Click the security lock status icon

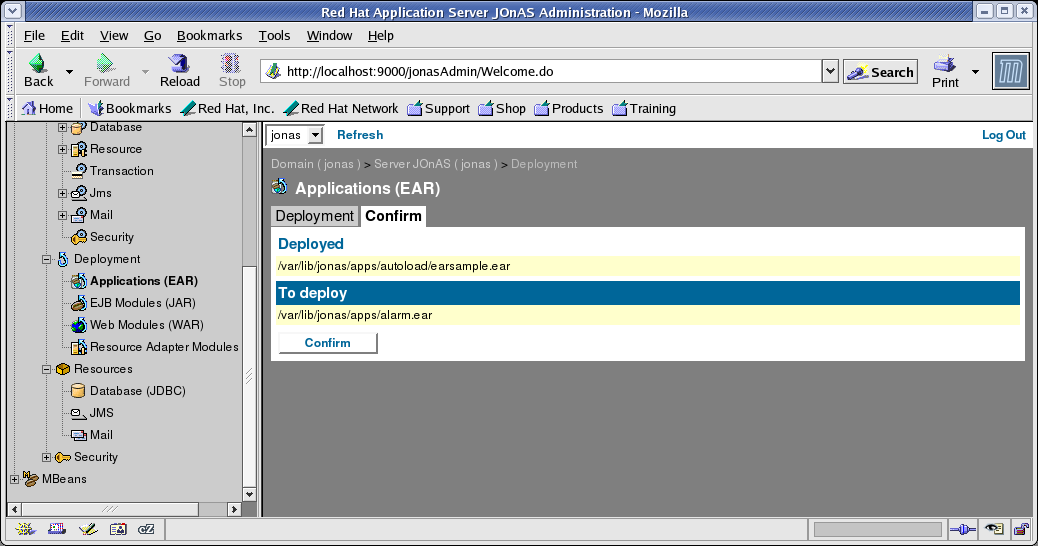[x=1021, y=529]
